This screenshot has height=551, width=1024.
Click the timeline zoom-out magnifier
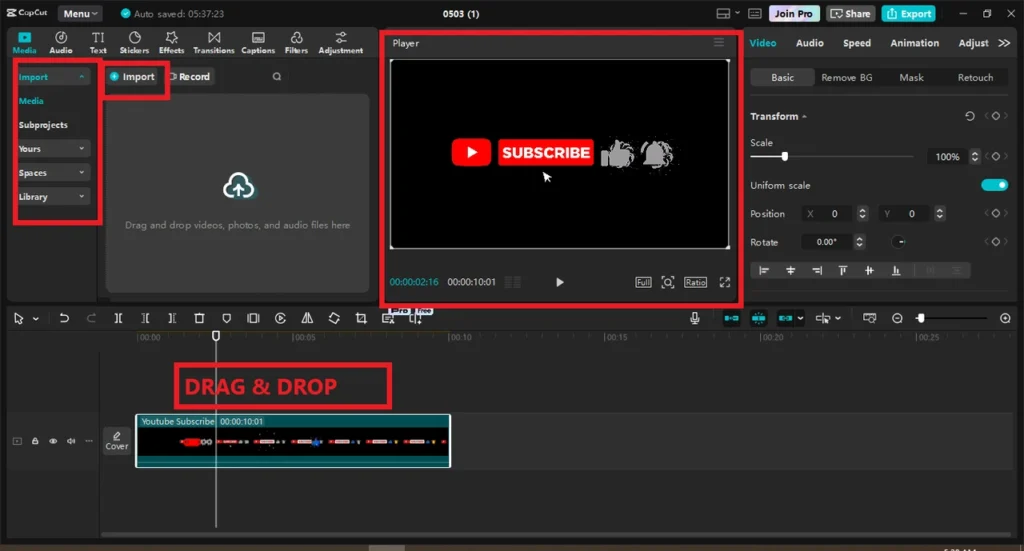pos(897,318)
